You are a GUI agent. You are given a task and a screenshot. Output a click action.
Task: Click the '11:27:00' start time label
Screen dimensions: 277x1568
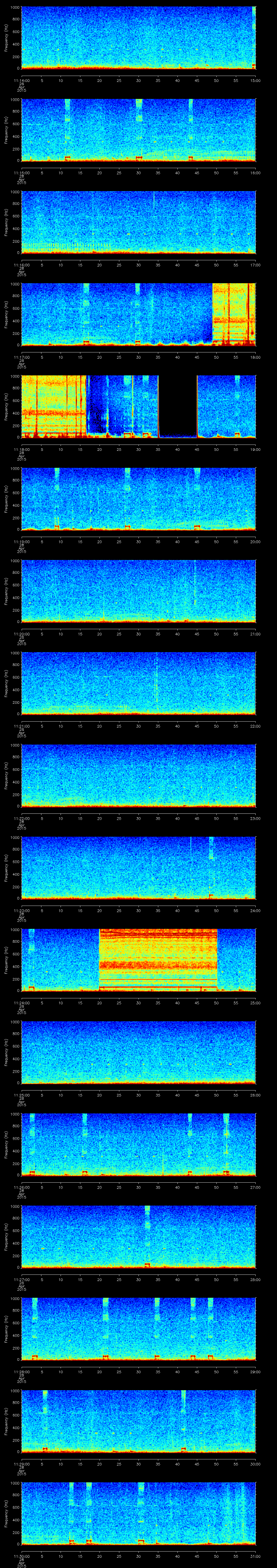click(x=21, y=1279)
